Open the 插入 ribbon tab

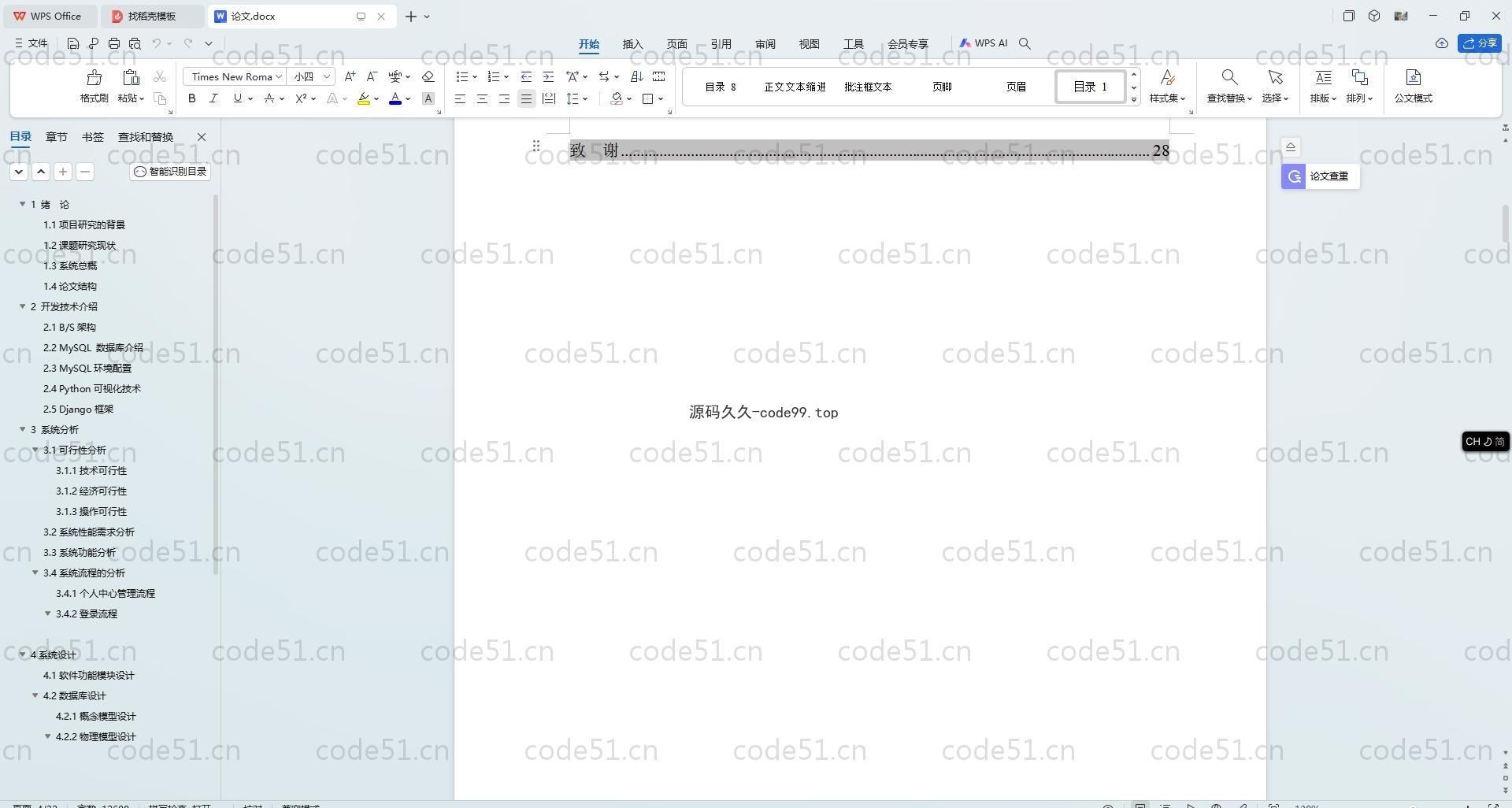point(633,44)
